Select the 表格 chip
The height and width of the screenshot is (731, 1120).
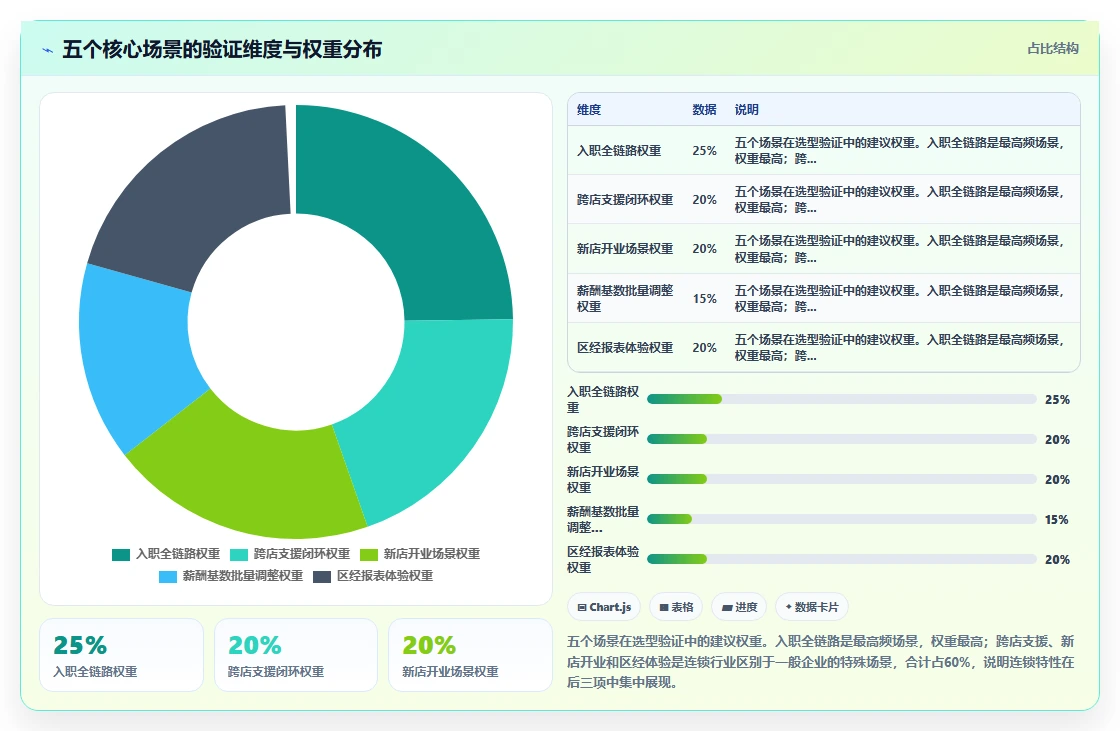(x=676, y=607)
